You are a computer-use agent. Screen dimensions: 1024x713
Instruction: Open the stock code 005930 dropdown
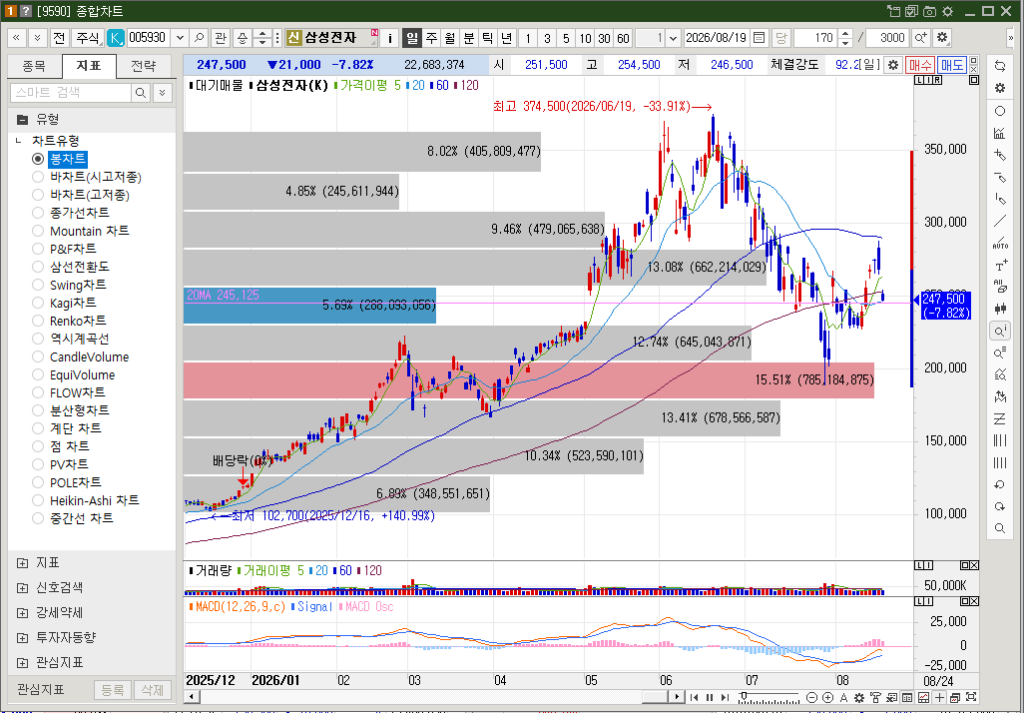pyautogui.click(x=180, y=38)
